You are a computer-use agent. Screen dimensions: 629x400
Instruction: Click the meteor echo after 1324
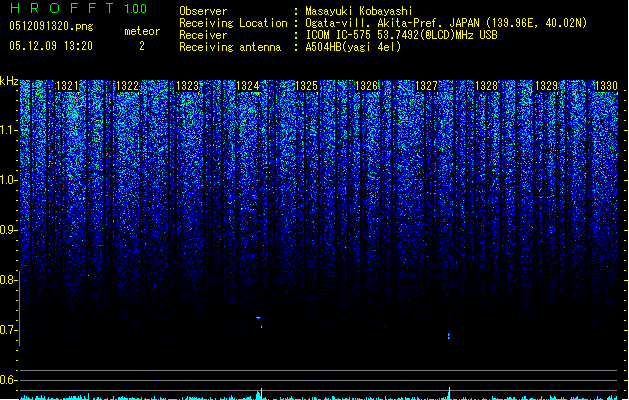[260, 322]
